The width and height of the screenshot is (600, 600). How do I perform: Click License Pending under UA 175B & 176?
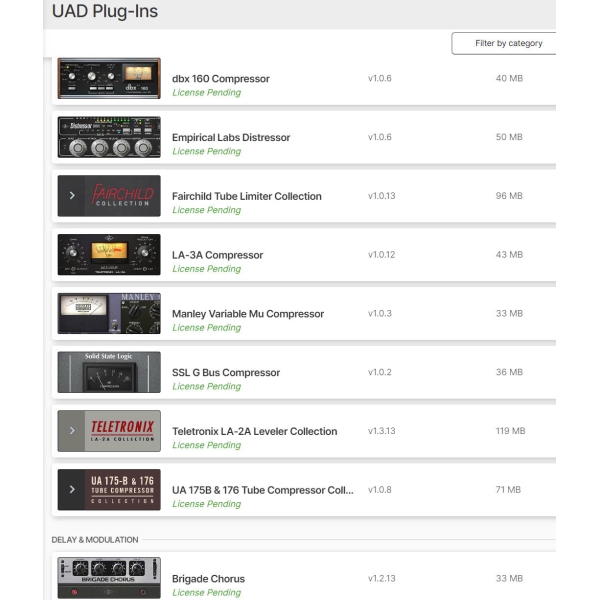point(207,504)
